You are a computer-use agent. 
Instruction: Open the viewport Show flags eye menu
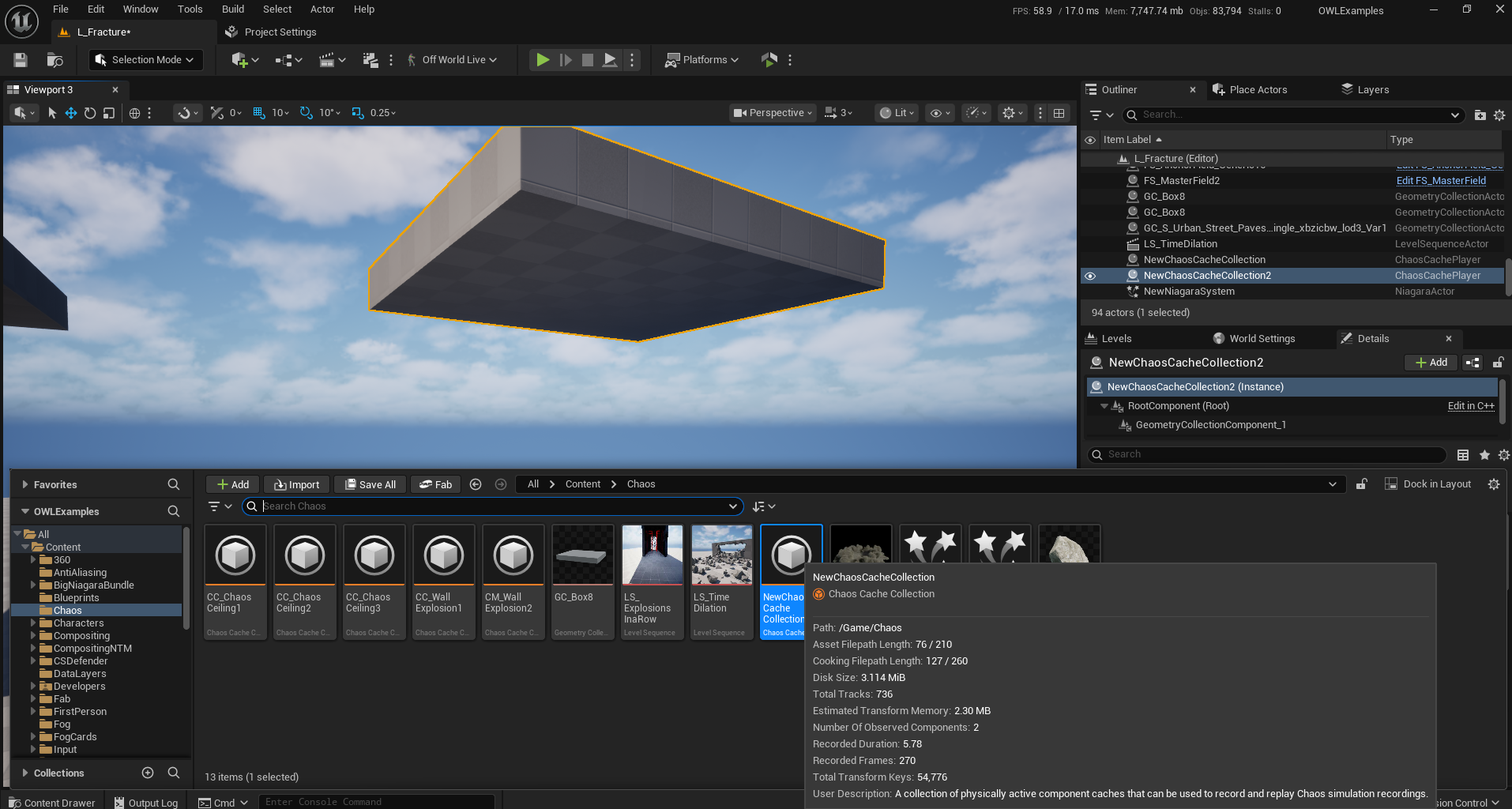pos(940,113)
